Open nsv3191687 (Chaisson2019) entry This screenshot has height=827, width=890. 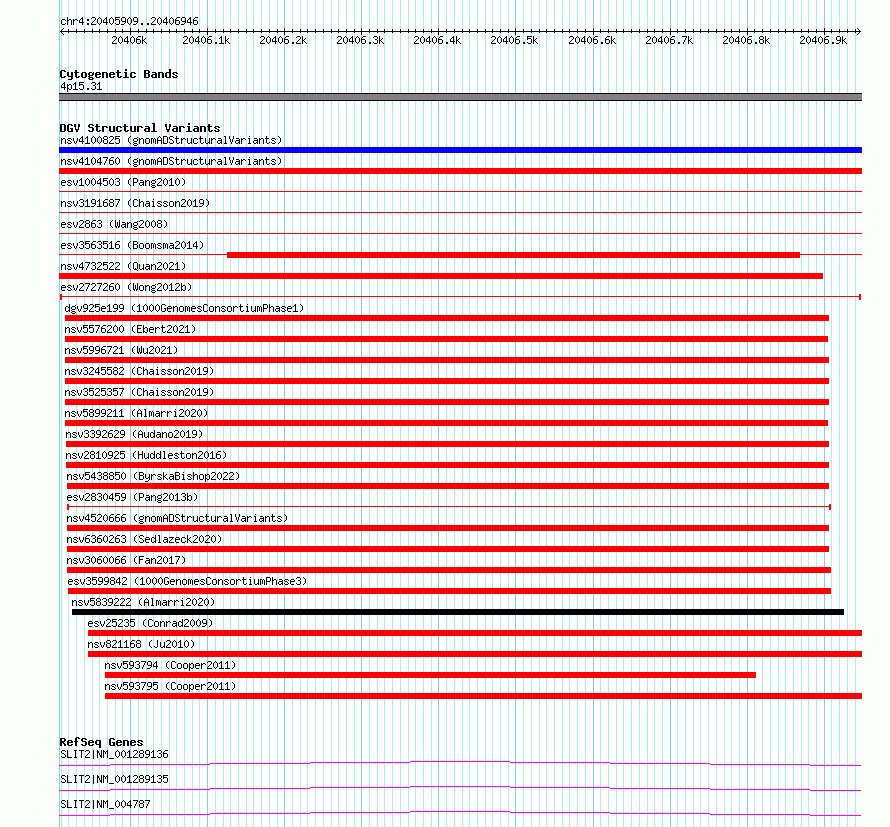pyautogui.click(x=135, y=203)
